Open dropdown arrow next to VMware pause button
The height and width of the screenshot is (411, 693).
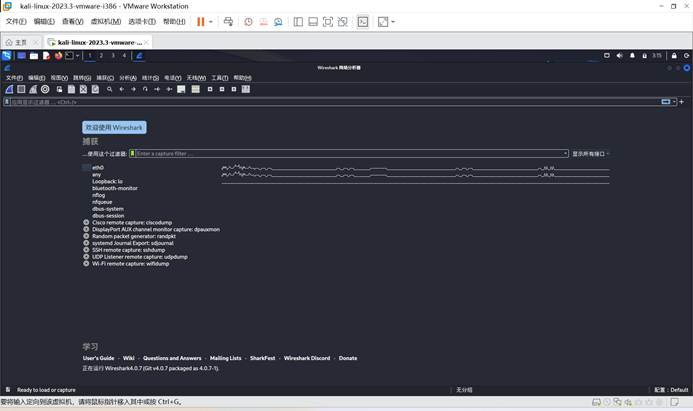(211, 22)
